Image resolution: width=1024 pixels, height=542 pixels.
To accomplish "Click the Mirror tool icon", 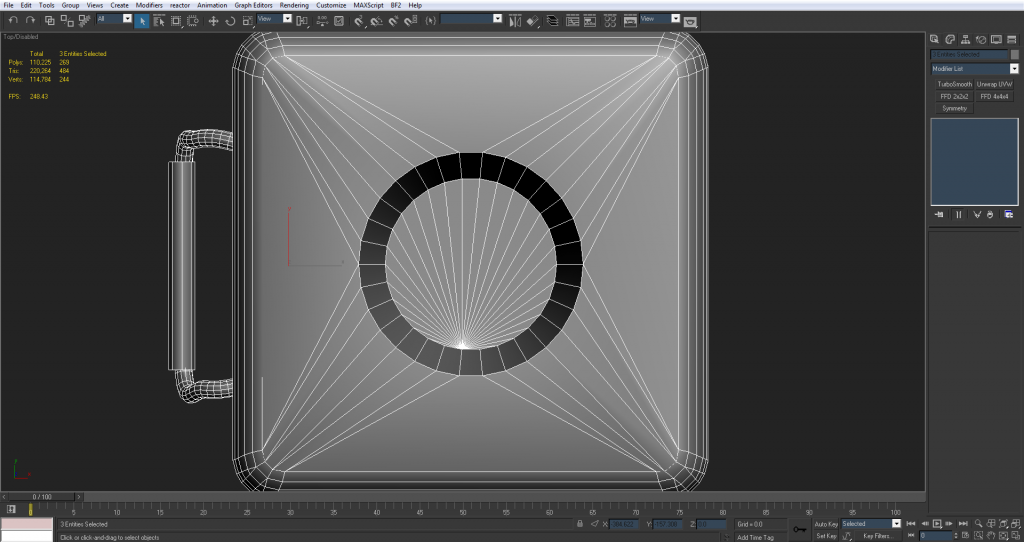I will tap(513, 20).
